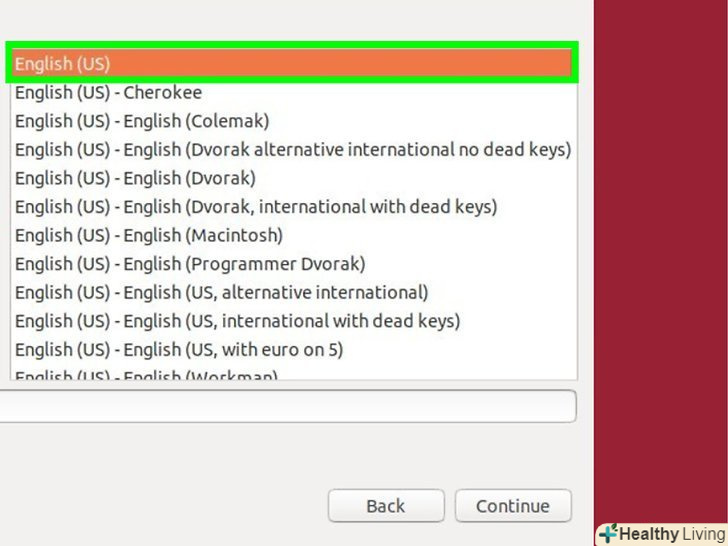Select the plain English (US) layout
Screen dimensions: 728x546
point(292,63)
